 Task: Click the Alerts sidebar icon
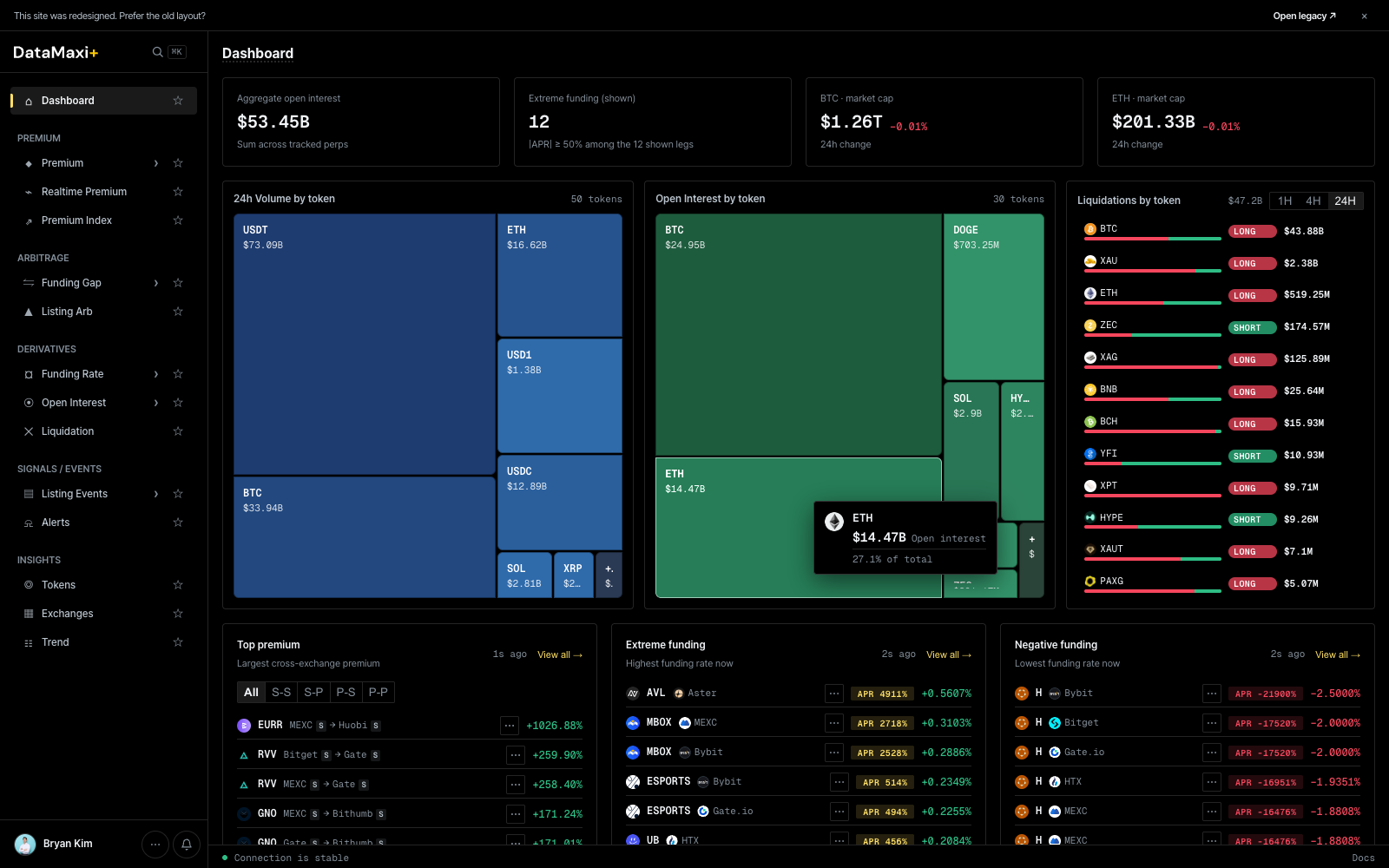pyautogui.click(x=29, y=523)
